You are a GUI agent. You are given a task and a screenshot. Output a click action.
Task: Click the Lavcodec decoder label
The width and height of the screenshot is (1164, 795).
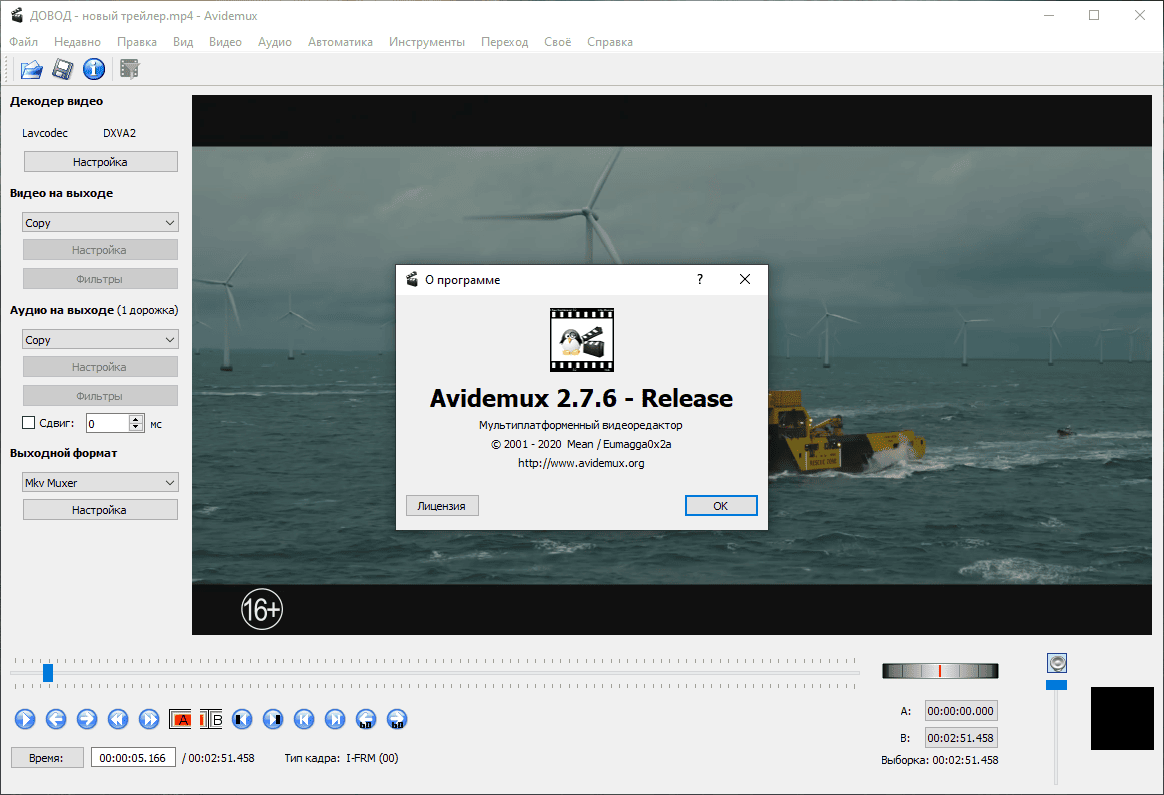(x=45, y=133)
